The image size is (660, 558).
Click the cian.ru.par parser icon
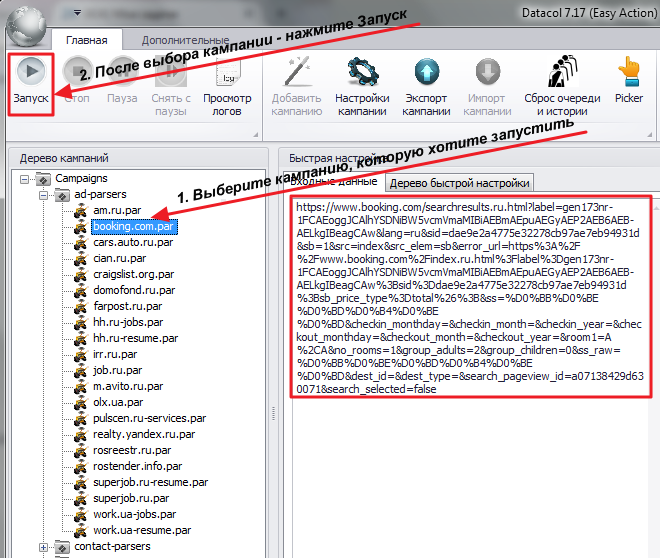pyautogui.click(x=80, y=259)
